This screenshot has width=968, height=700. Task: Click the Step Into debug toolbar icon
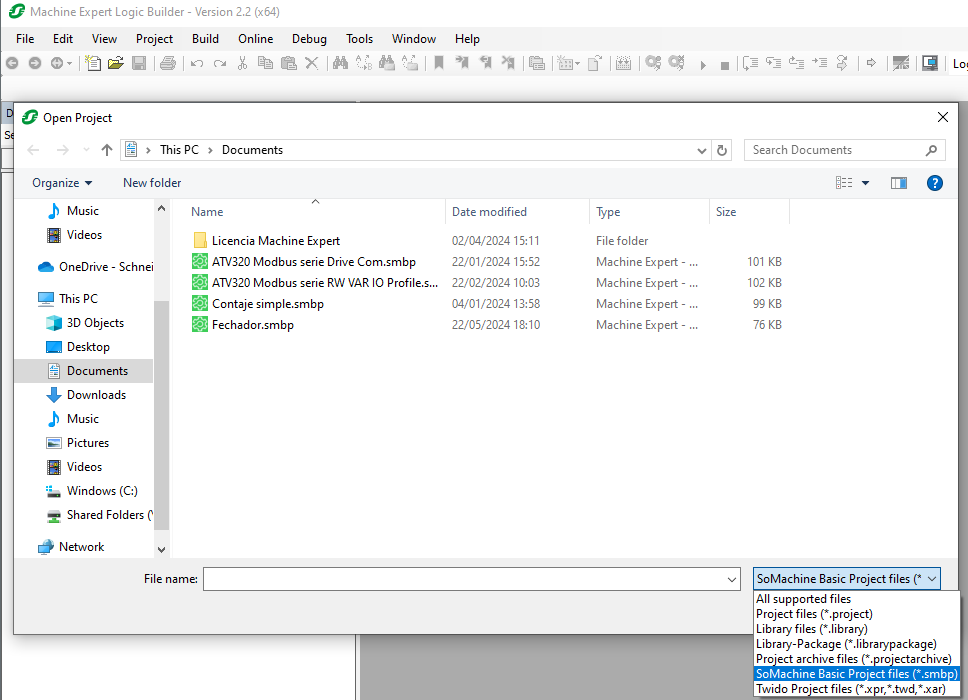pos(774,63)
